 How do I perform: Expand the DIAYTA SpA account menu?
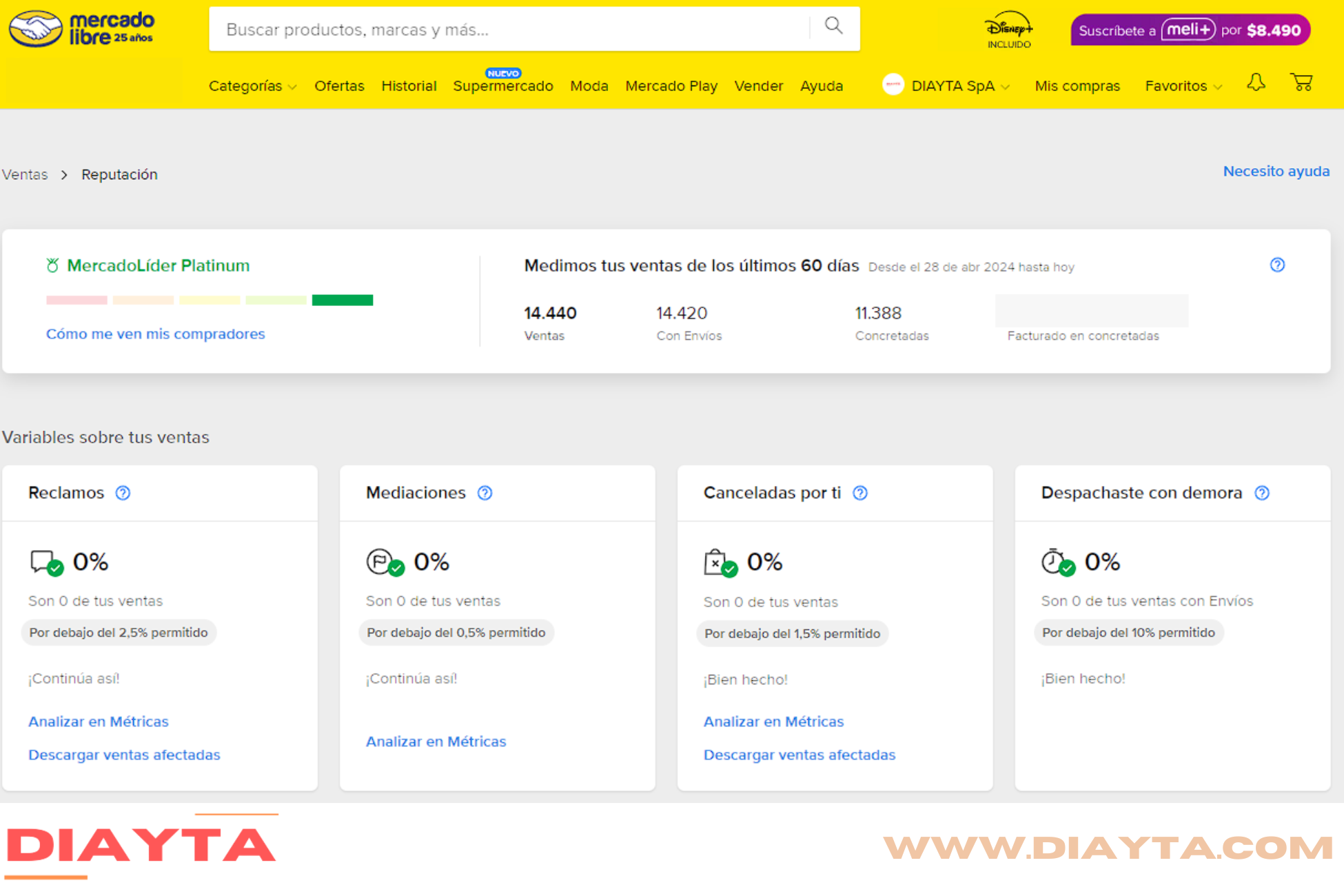(x=946, y=86)
